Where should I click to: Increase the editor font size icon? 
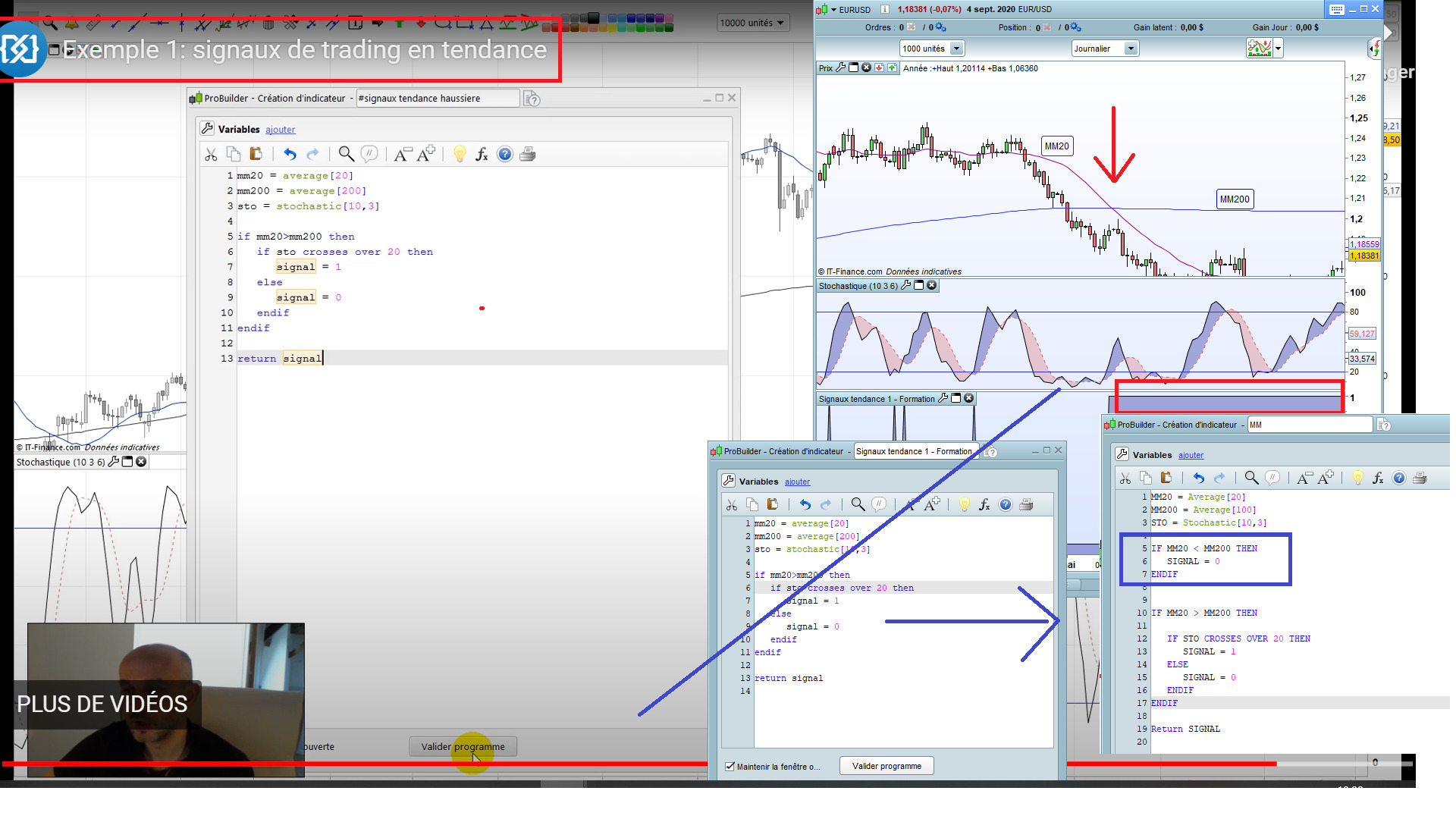[427, 154]
